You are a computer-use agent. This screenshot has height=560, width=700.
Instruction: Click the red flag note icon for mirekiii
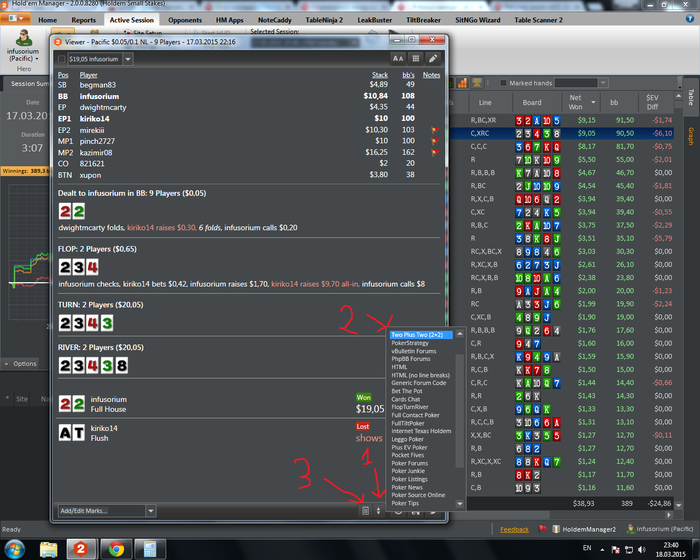pyautogui.click(x=435, y=130)
